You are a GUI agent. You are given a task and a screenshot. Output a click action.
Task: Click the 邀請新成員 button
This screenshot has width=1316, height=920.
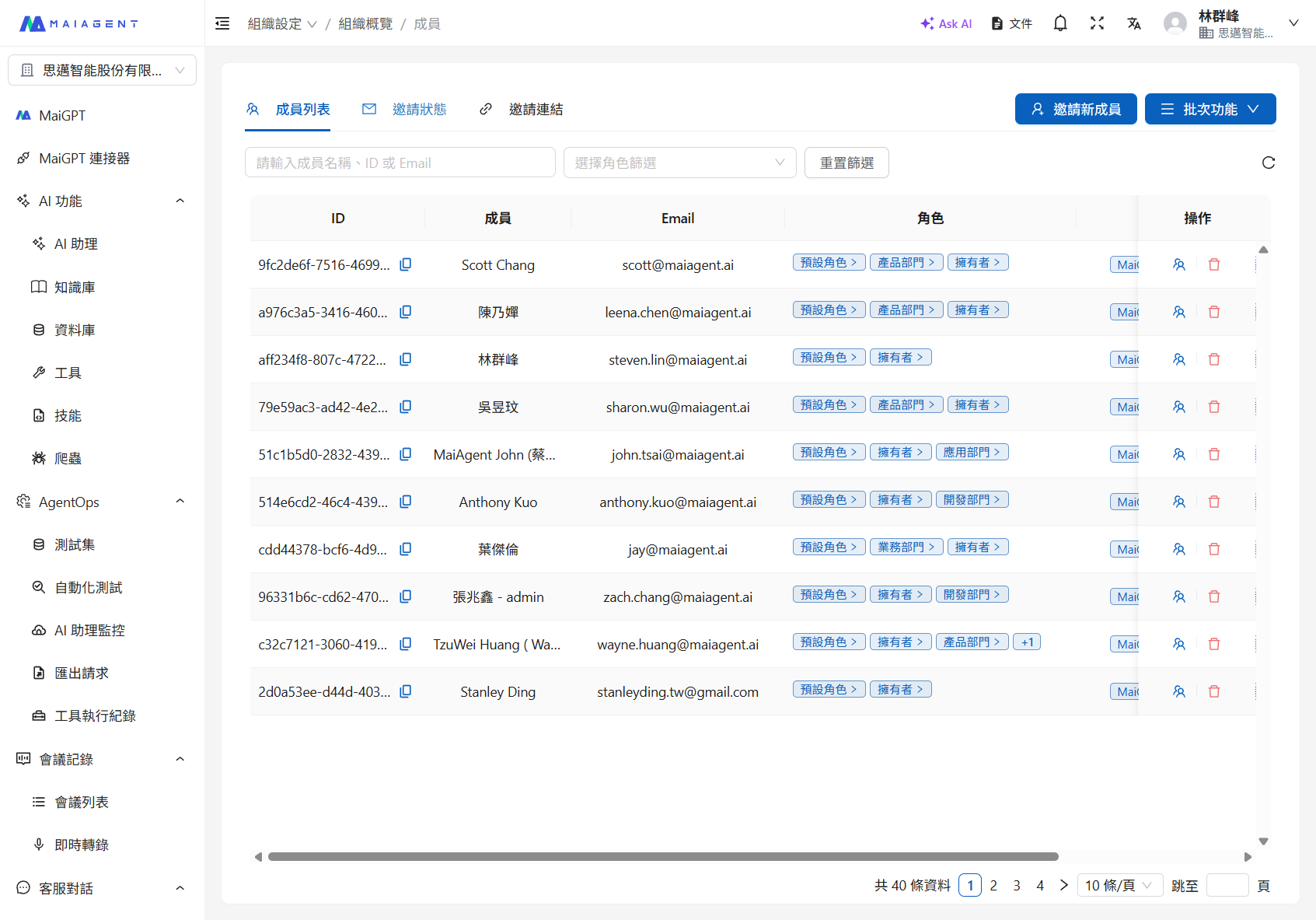[1076, 109]
